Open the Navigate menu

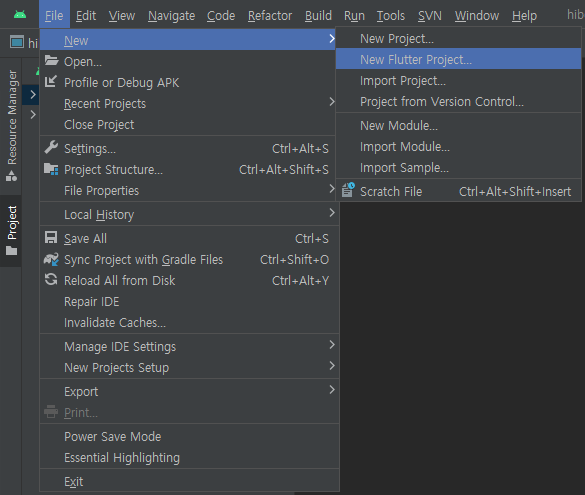point(171,16)
